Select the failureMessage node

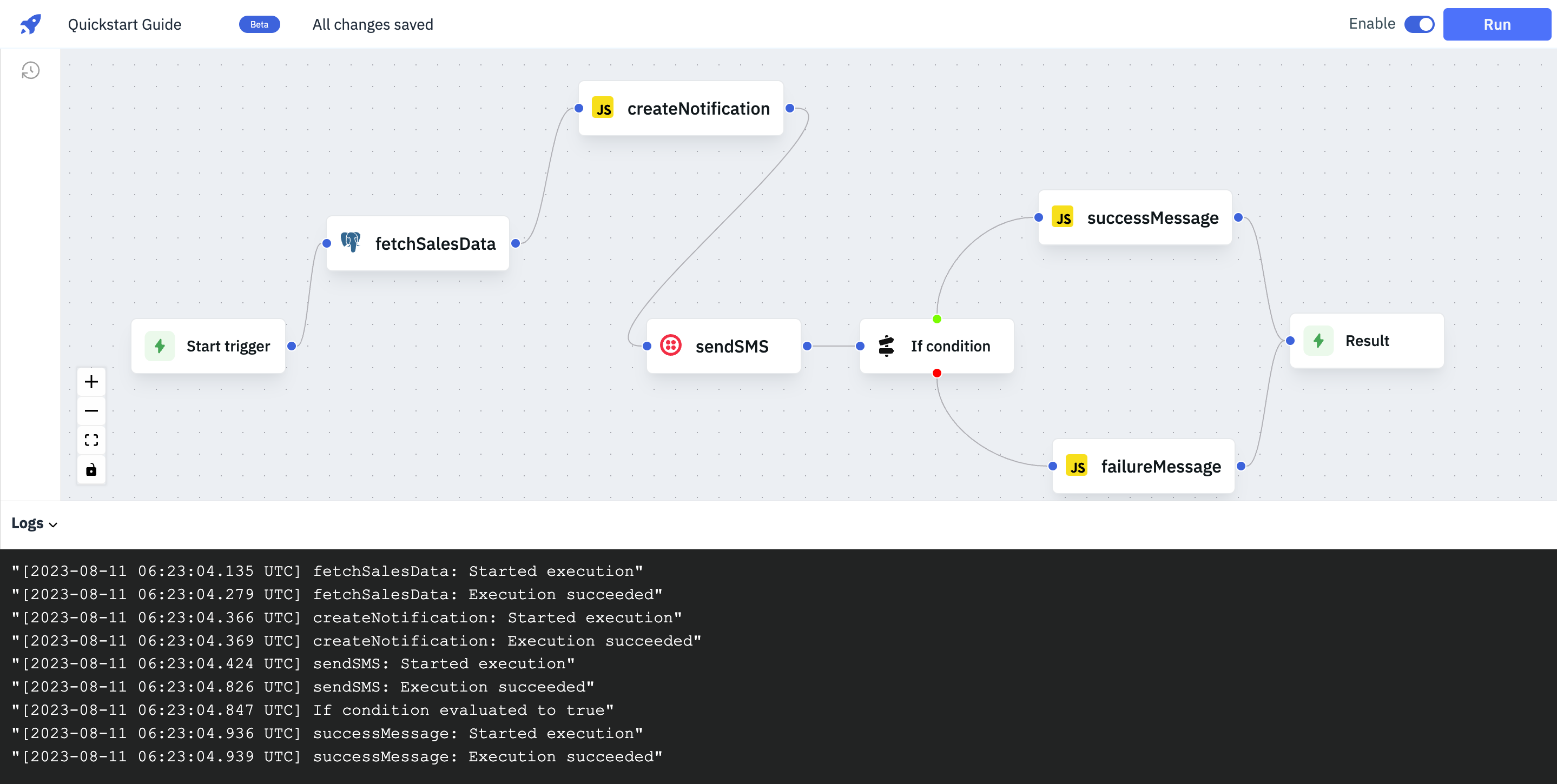tap(1144, 466)
